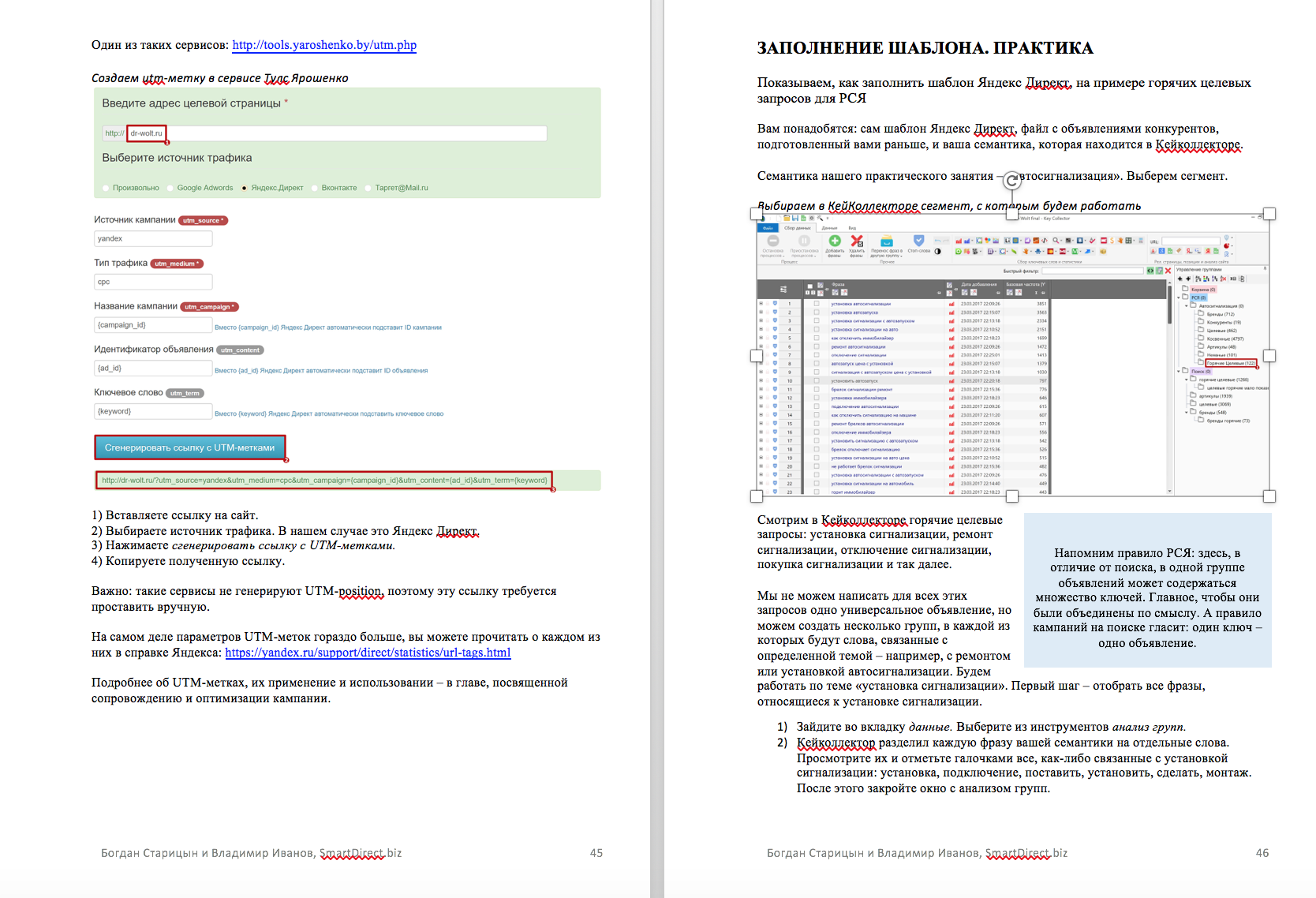
Task: Collapse the РСЯ (0) tree node arrow
Action: (1178, 297)
